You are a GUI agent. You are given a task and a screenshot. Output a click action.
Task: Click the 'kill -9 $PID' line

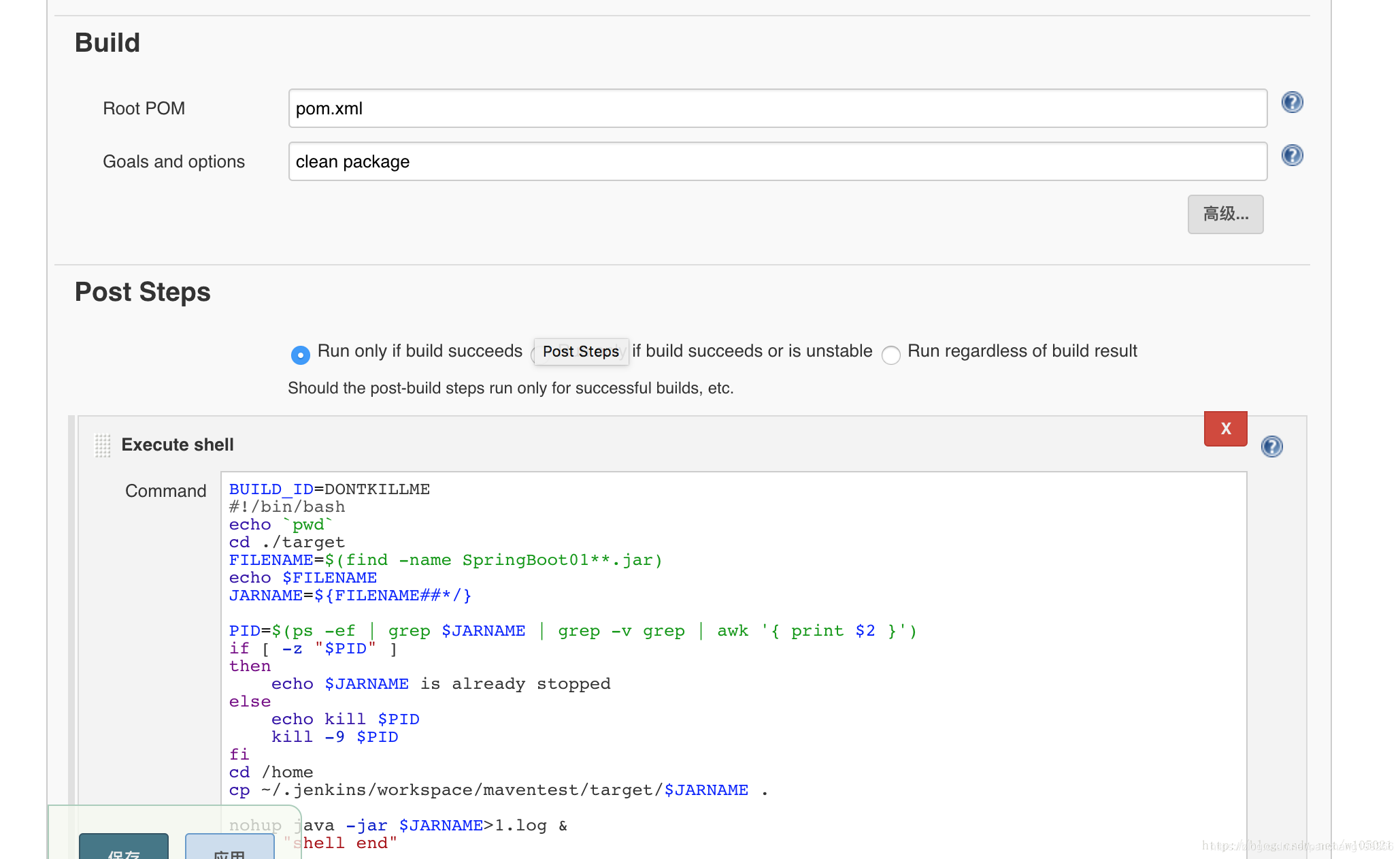[x=335, y=737]
